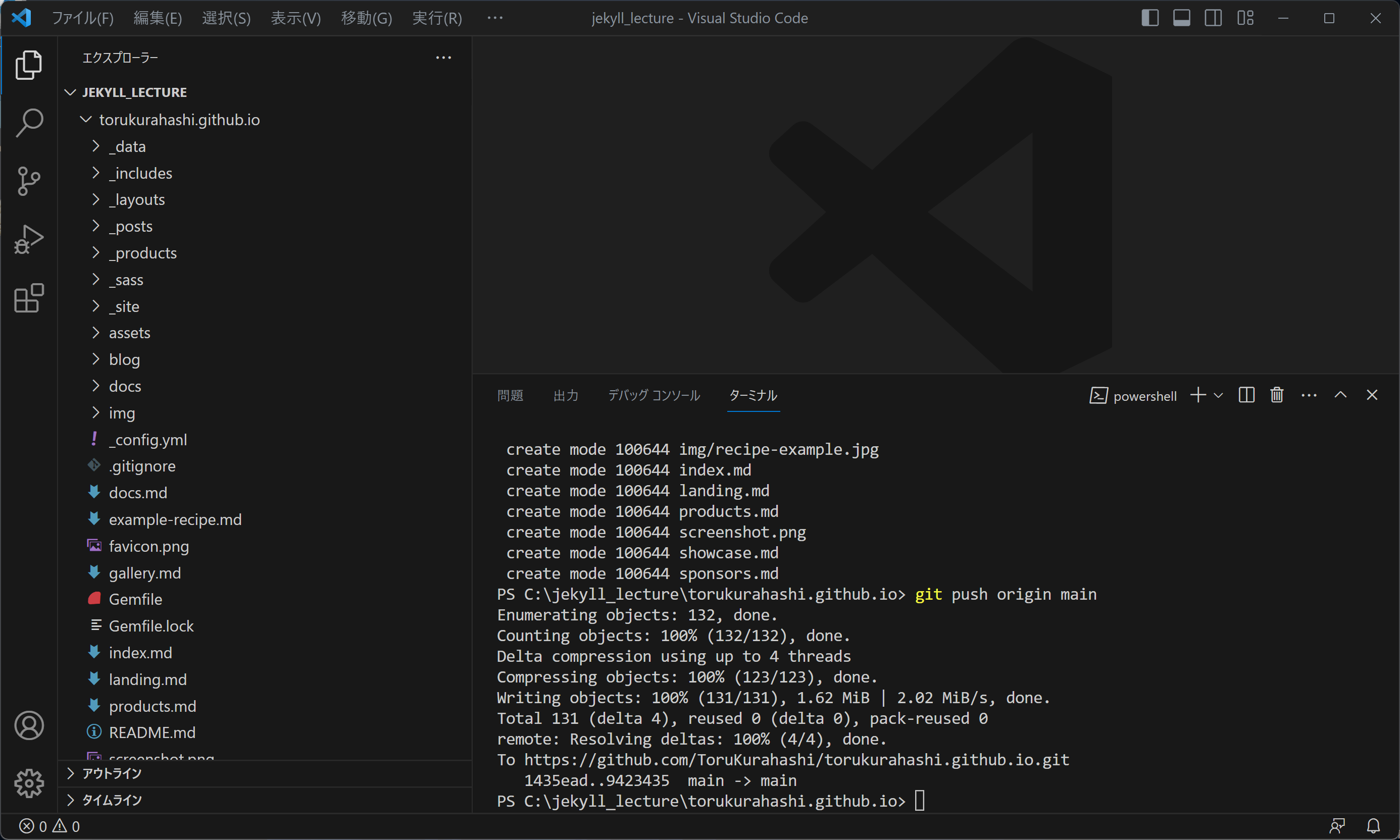Open the Manage settings gear
1400x840 pixels.
click(x=29, y=783)
